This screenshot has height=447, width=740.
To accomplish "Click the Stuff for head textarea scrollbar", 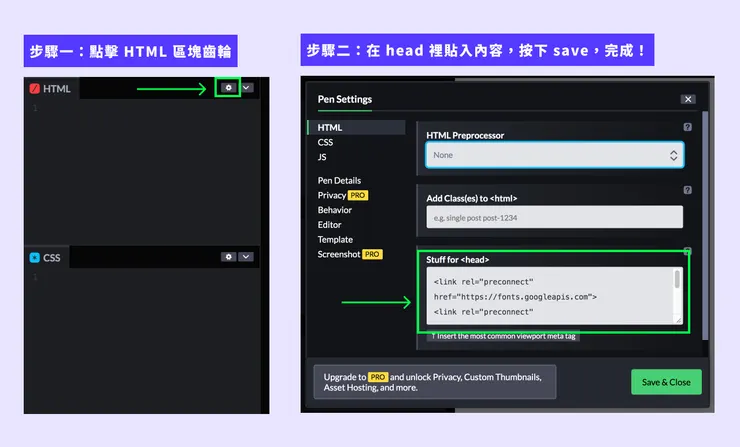I will tap(677, 279).
